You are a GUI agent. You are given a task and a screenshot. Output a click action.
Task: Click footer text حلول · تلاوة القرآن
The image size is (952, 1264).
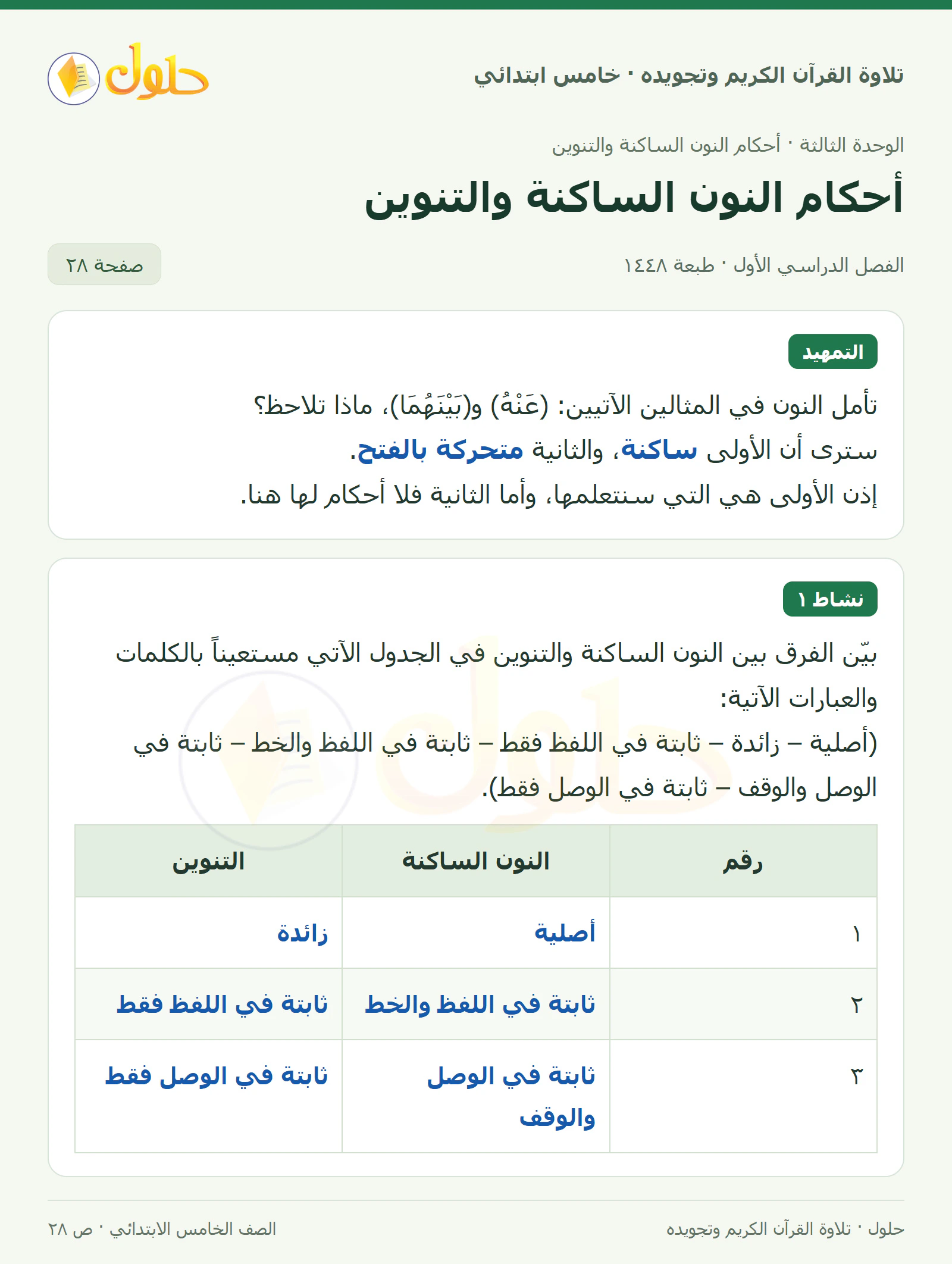pyautogui.click(x=785, y=1229)
